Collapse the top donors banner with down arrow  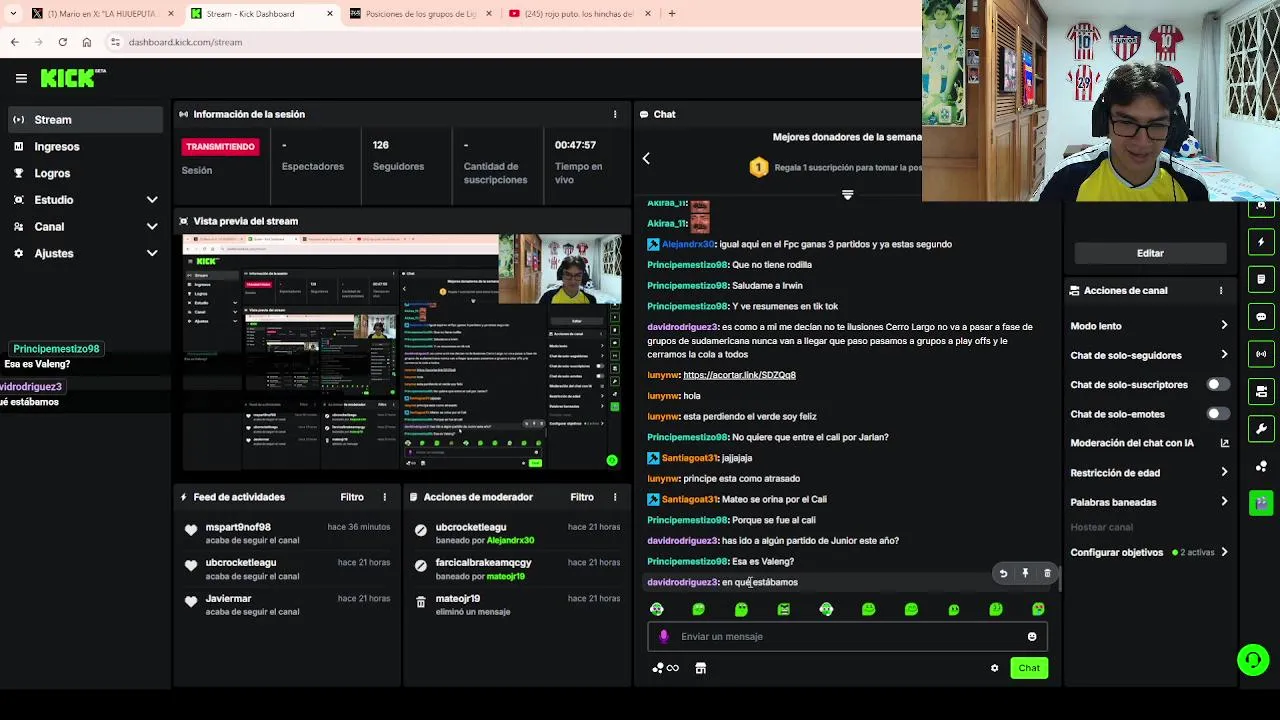(x=847, y=195)
